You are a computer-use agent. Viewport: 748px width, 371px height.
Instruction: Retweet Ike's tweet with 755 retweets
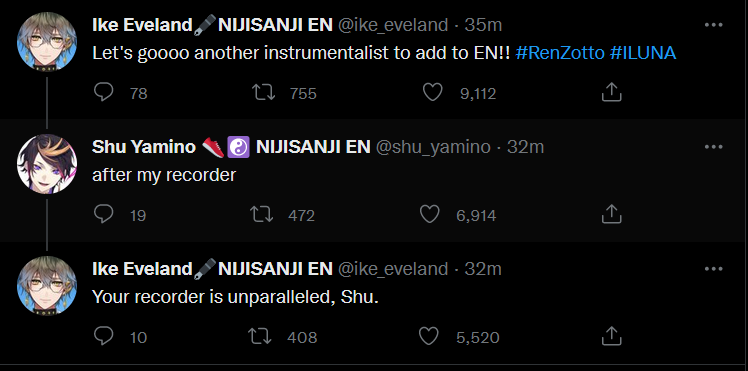pyautogui.click(x=263, y=93)
